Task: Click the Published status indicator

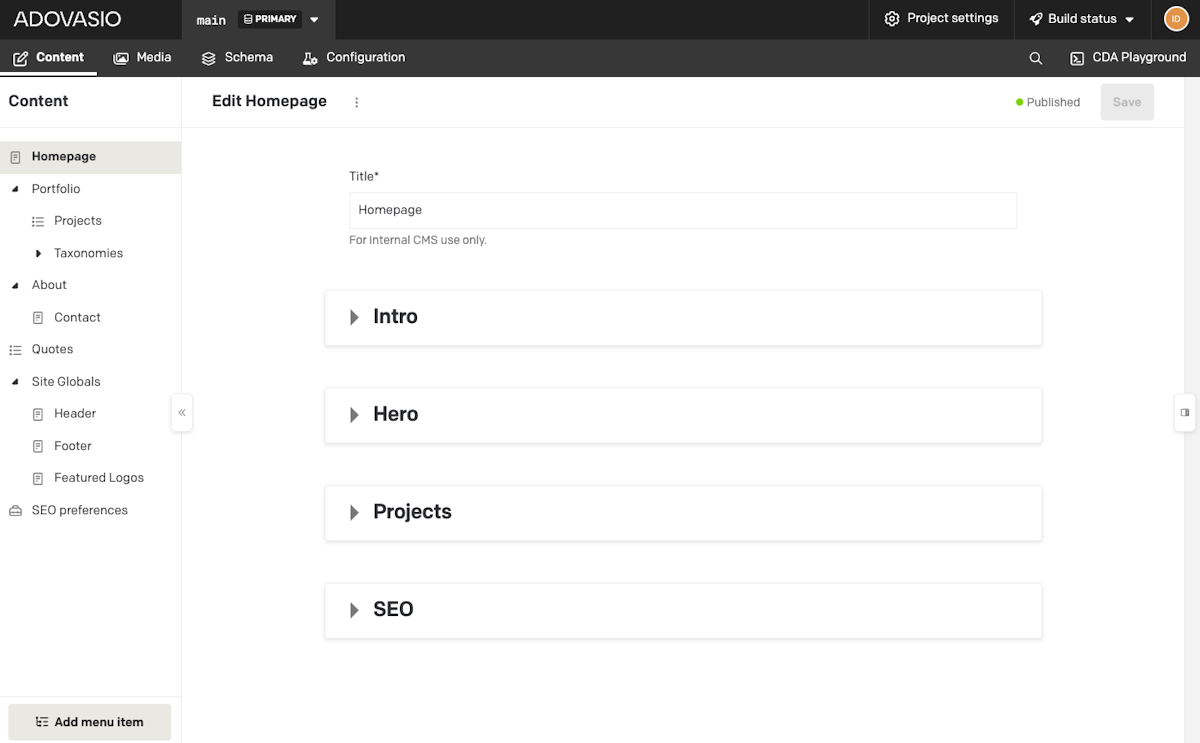Action: coord(1047,101)
